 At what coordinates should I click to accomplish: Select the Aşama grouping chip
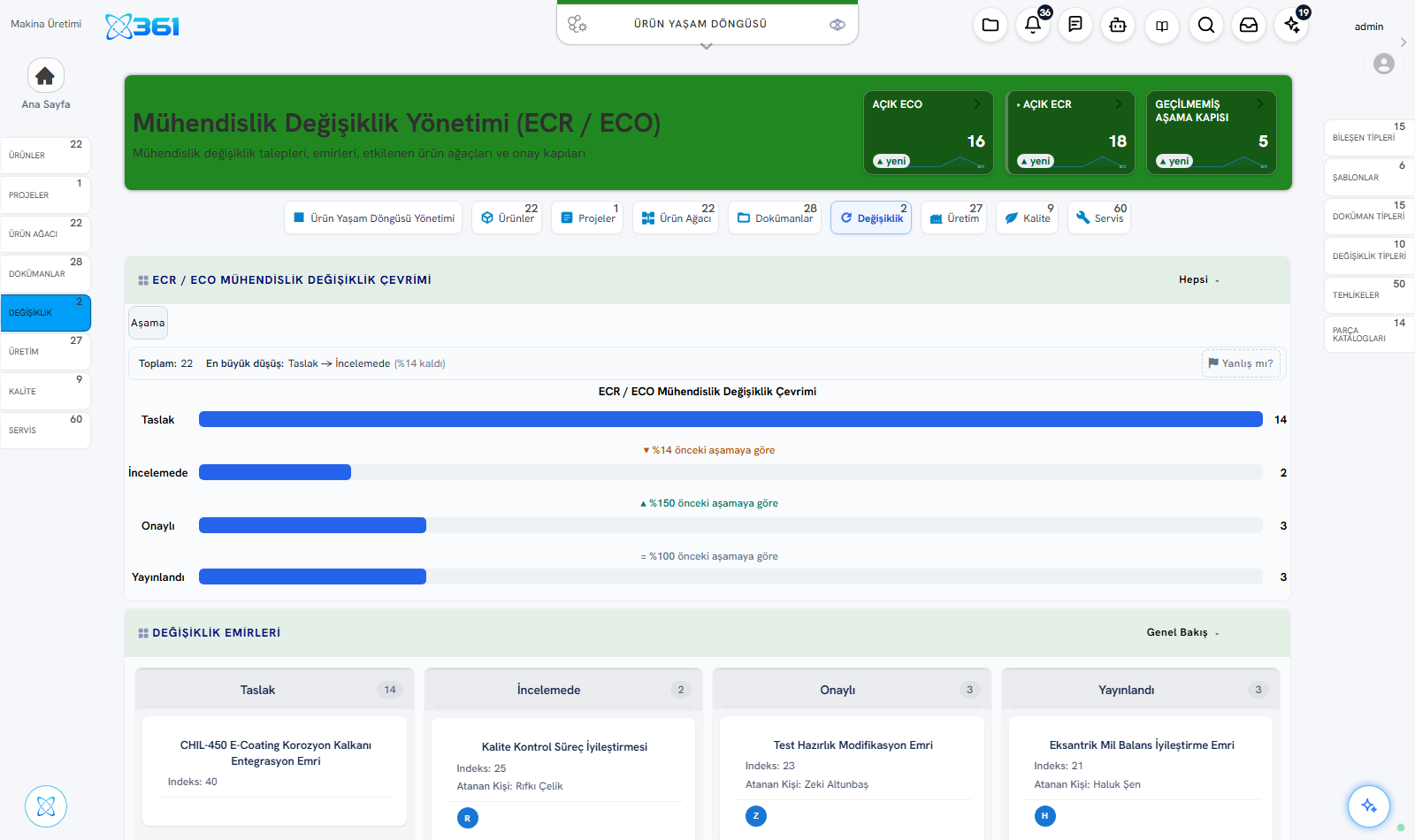tap(148, 323)
